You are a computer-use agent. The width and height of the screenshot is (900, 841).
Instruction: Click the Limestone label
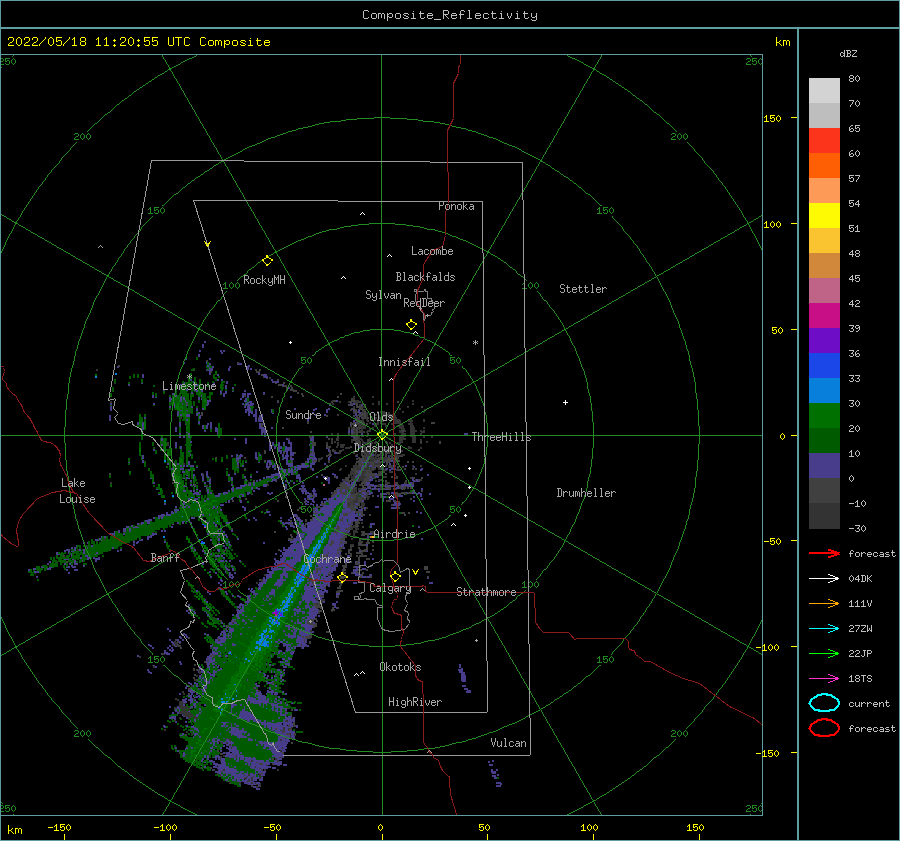point(189,386)
